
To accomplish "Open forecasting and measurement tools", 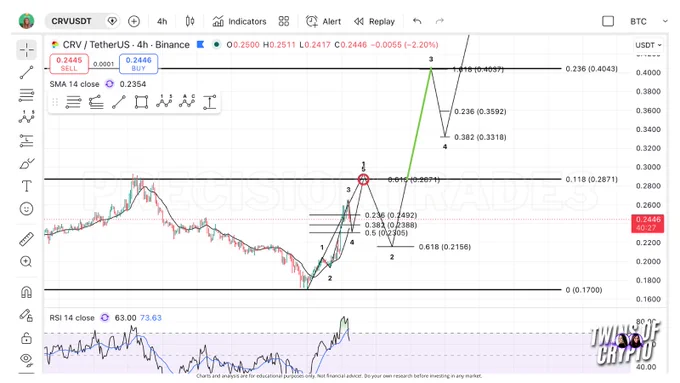I will tap(26, 141).
